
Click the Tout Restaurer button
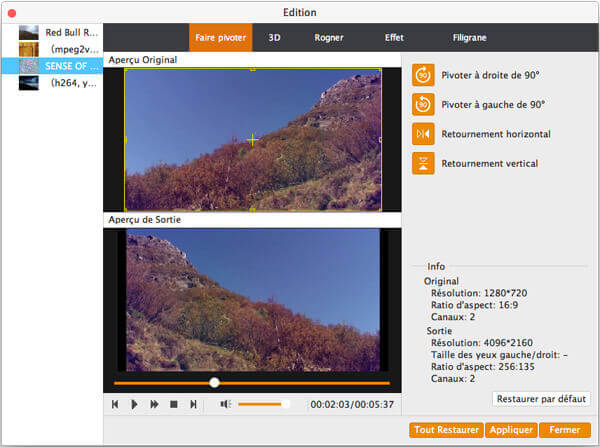446,430
